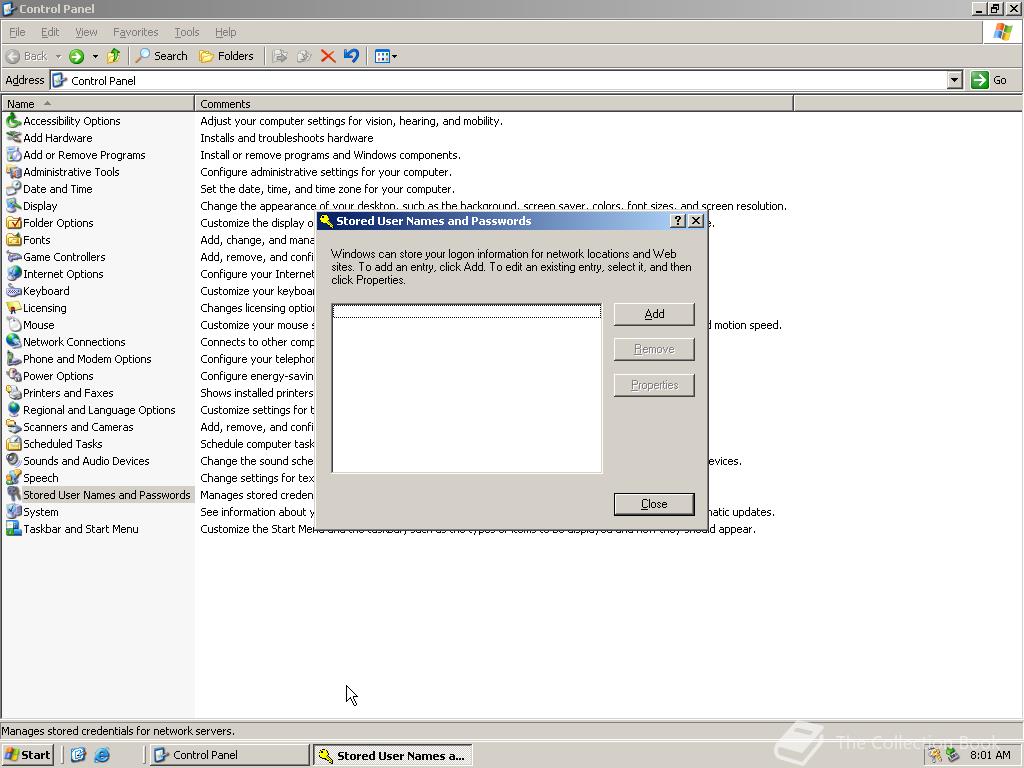Click the Show Desktop Quick Launch icon
The height and width of the screenshot is (768, 1024).
click(78, 755)
